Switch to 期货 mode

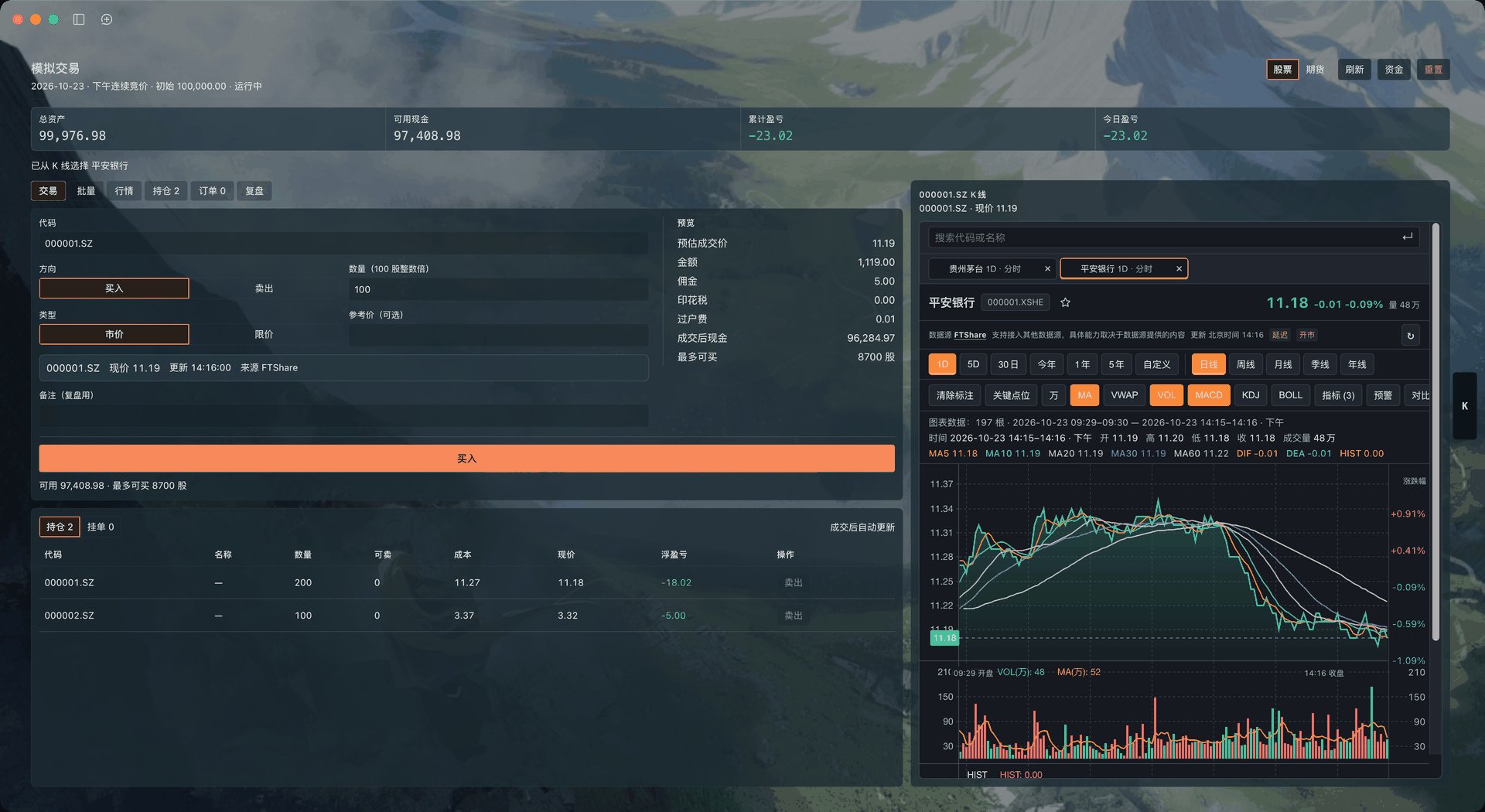tap(1315, 70)
